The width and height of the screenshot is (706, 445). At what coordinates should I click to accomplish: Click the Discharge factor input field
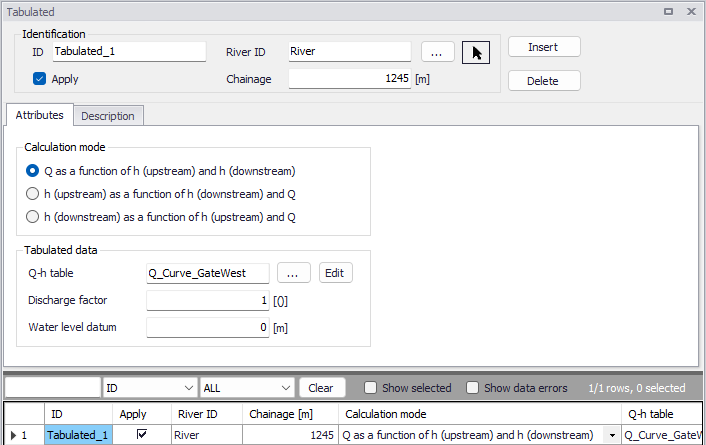pyautogui.click(x=208, y=300)
